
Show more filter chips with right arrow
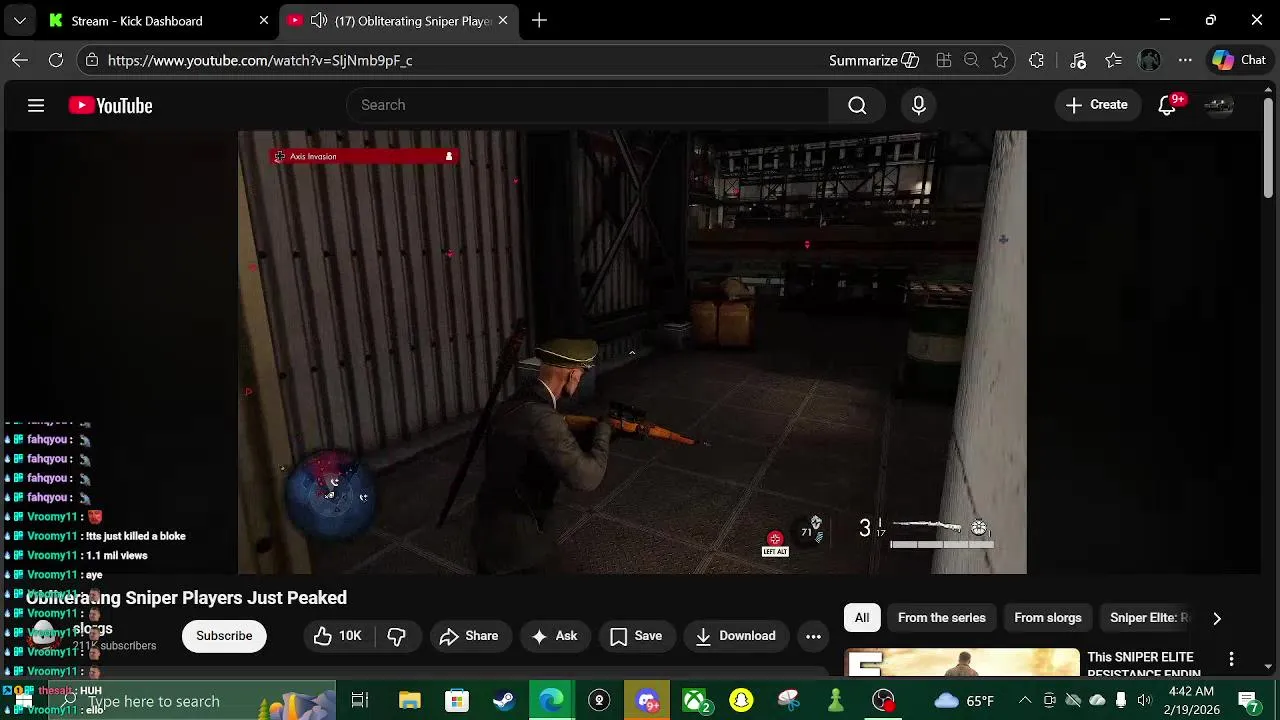pyautogui.click(x=1217, y=618)
